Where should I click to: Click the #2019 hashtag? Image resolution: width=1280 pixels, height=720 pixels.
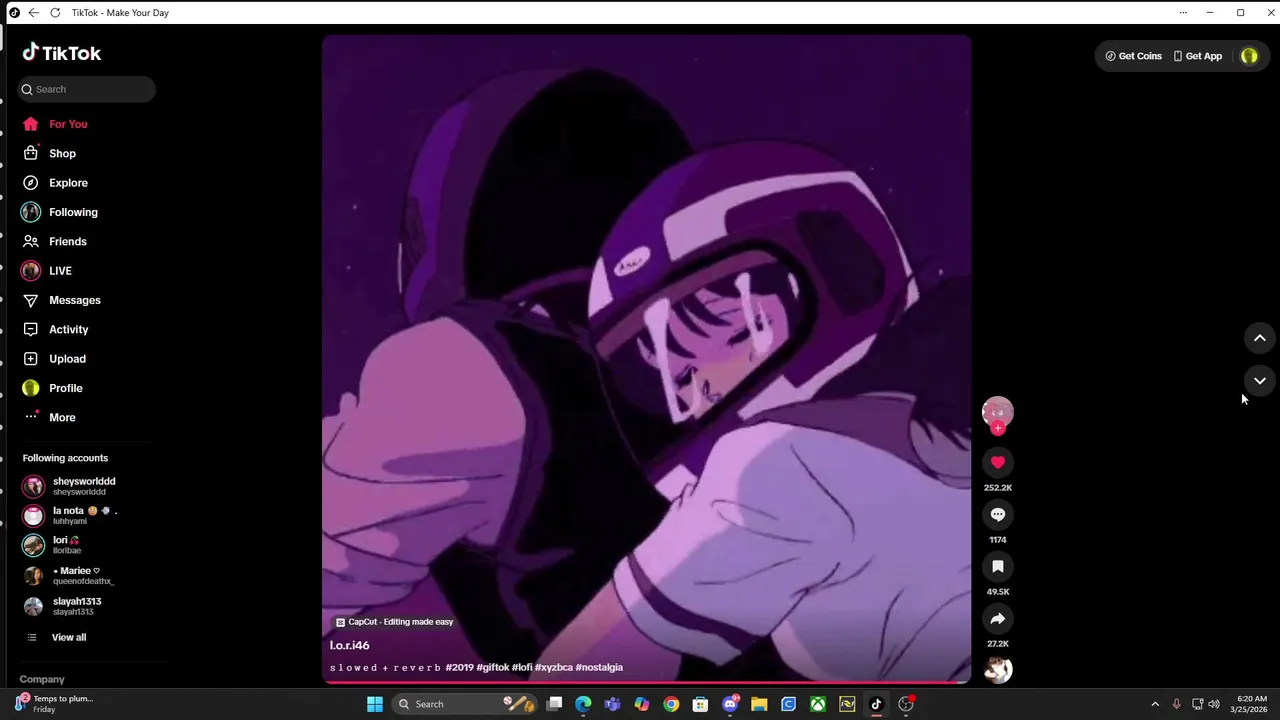tap(460, 667)
